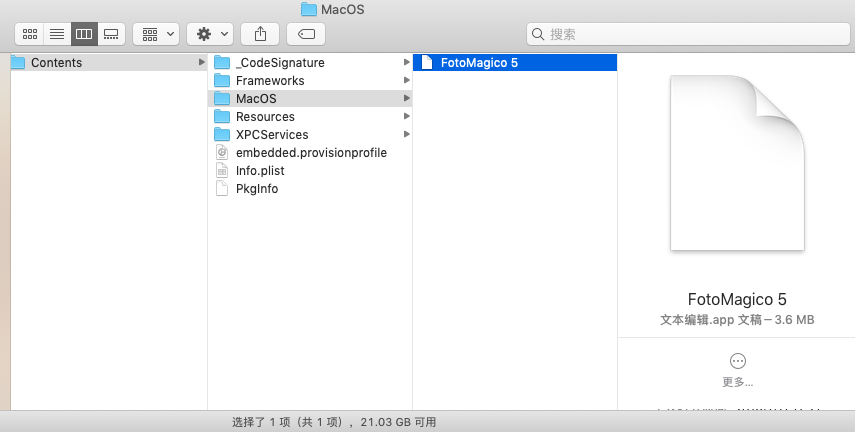Click the PkgInfo file icon
Image resolution: width=855 pixels, height=432 pixels.
[x=222, y=188]
